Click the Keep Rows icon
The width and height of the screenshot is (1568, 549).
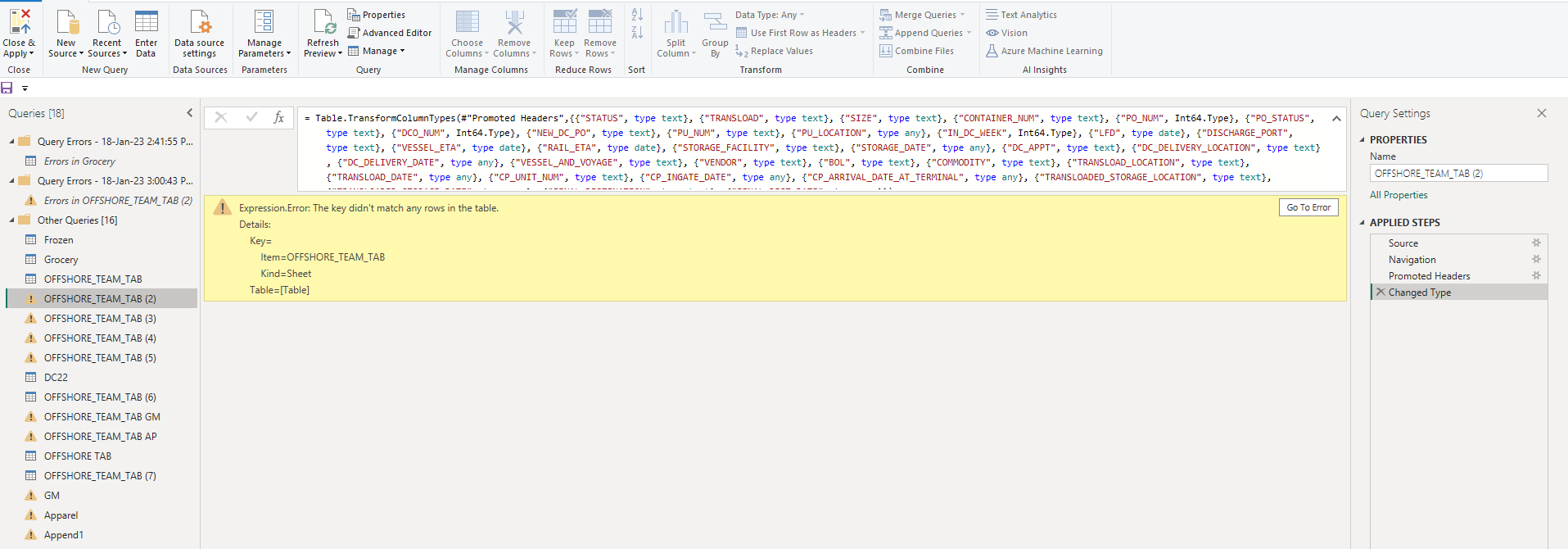(x=565, y=22)
